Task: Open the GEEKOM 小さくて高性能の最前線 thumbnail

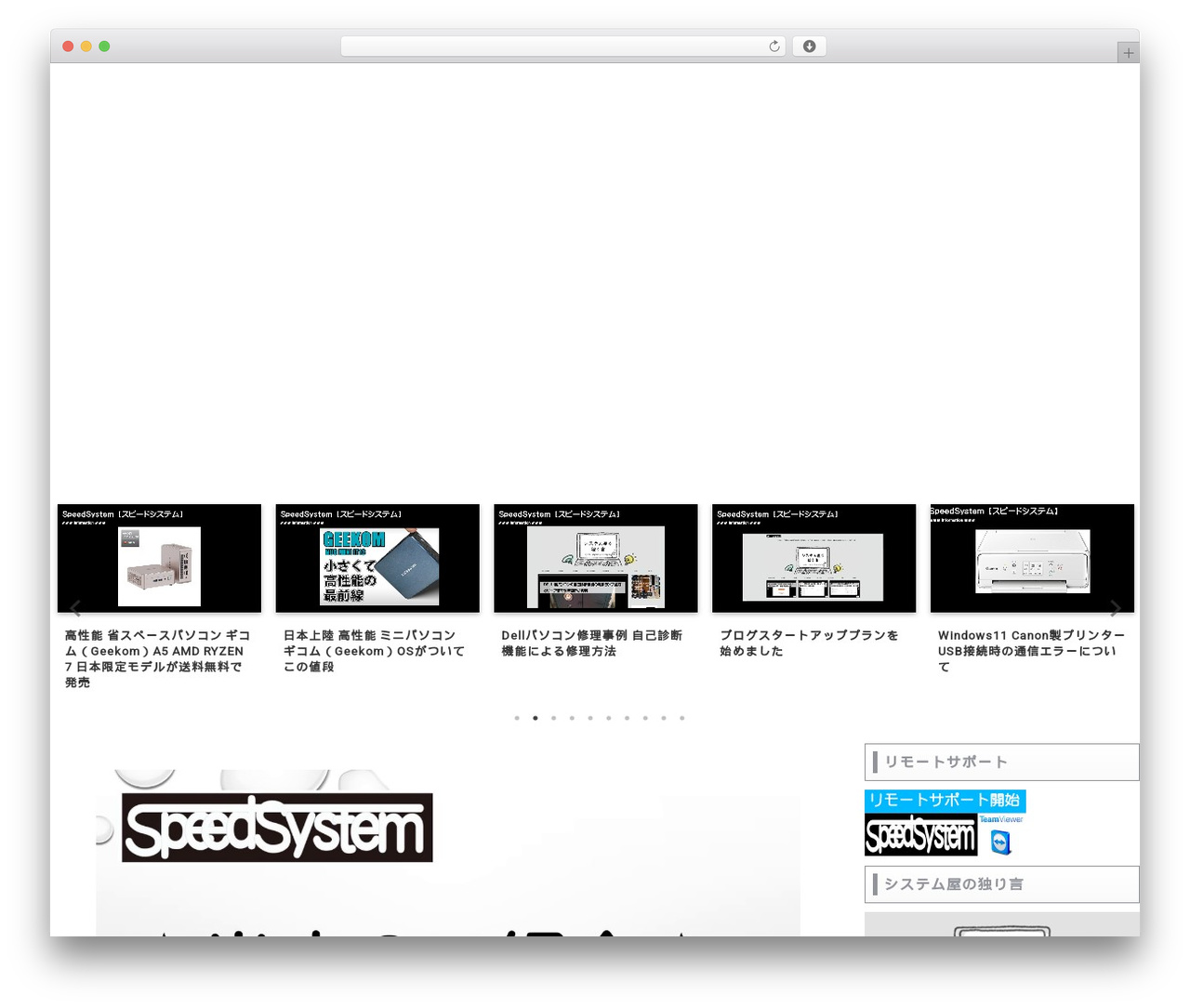Action: point(377,558)
